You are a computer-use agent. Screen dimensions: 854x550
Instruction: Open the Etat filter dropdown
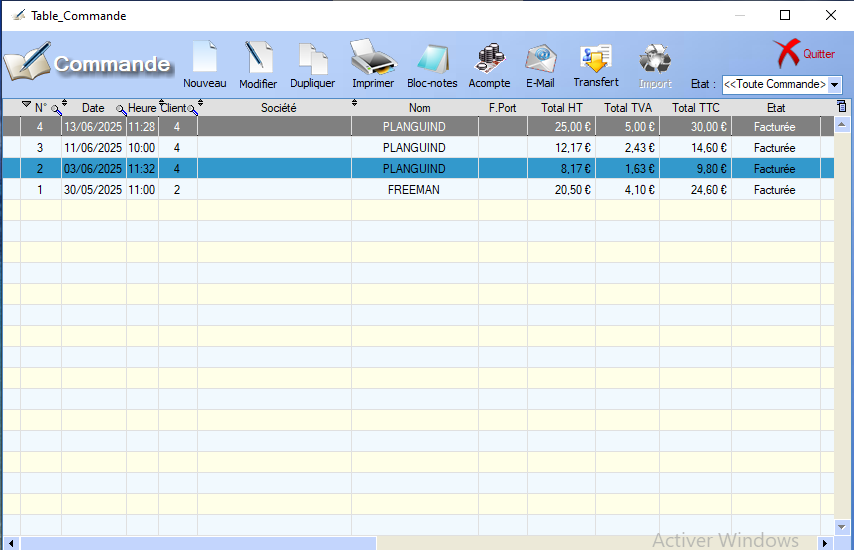834,85
